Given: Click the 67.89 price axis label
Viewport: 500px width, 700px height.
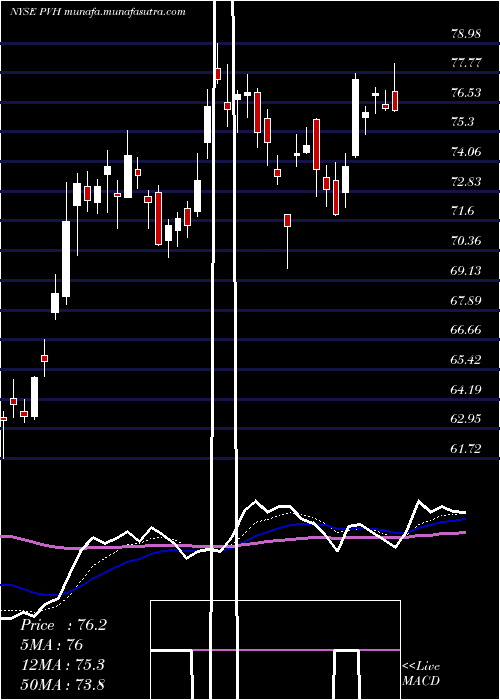Looking at the screenshot, I should tap(466, 300).
